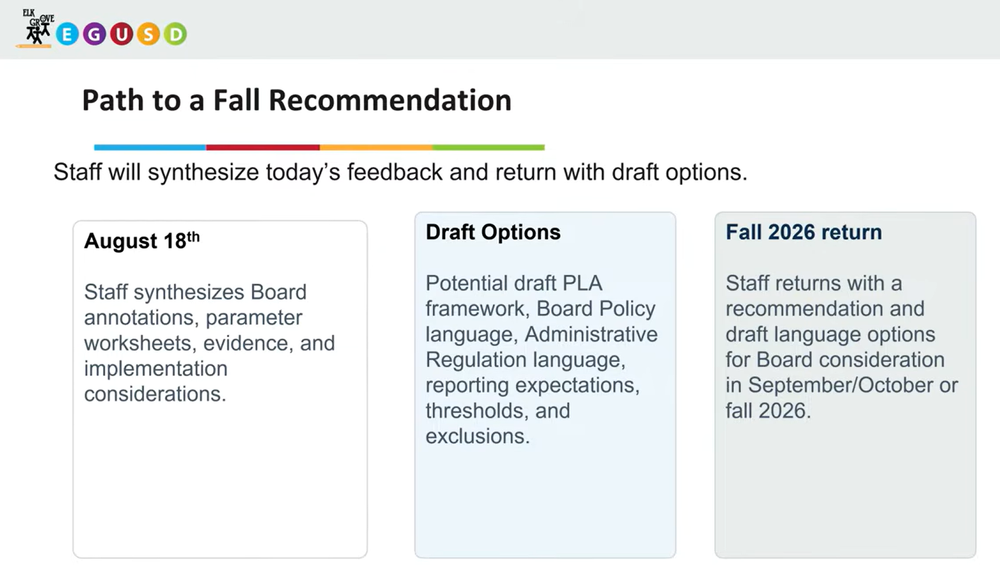Select the Path to a Fall Recommendation title

pyautogui.click(x=297, y=100)
